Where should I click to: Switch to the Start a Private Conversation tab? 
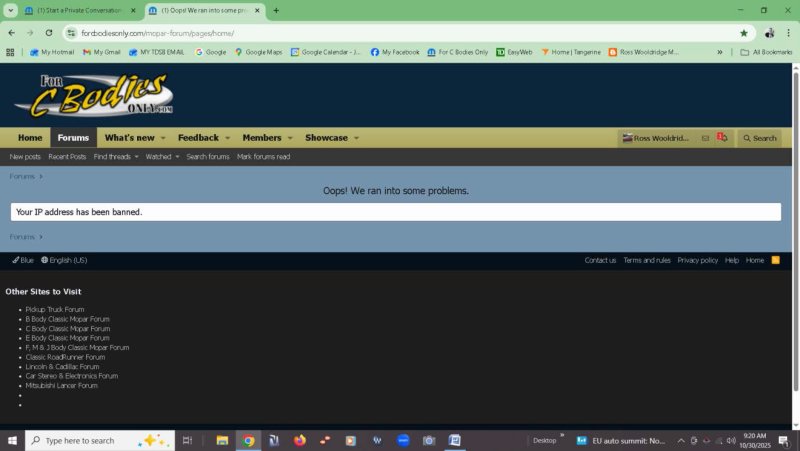pyautogui.click(x=80, y=10)
